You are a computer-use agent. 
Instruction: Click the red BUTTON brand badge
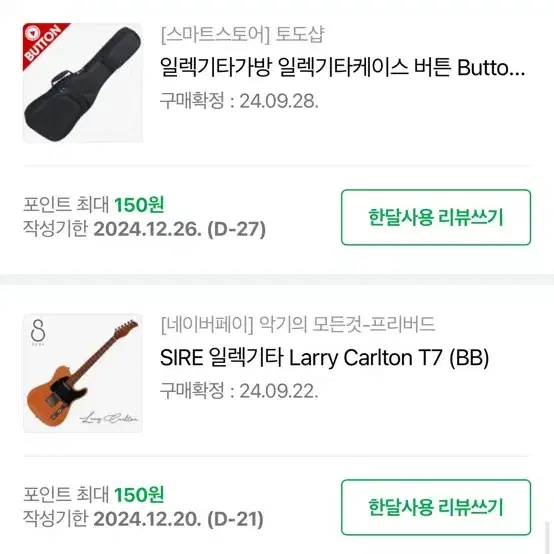tap(42, 42)
